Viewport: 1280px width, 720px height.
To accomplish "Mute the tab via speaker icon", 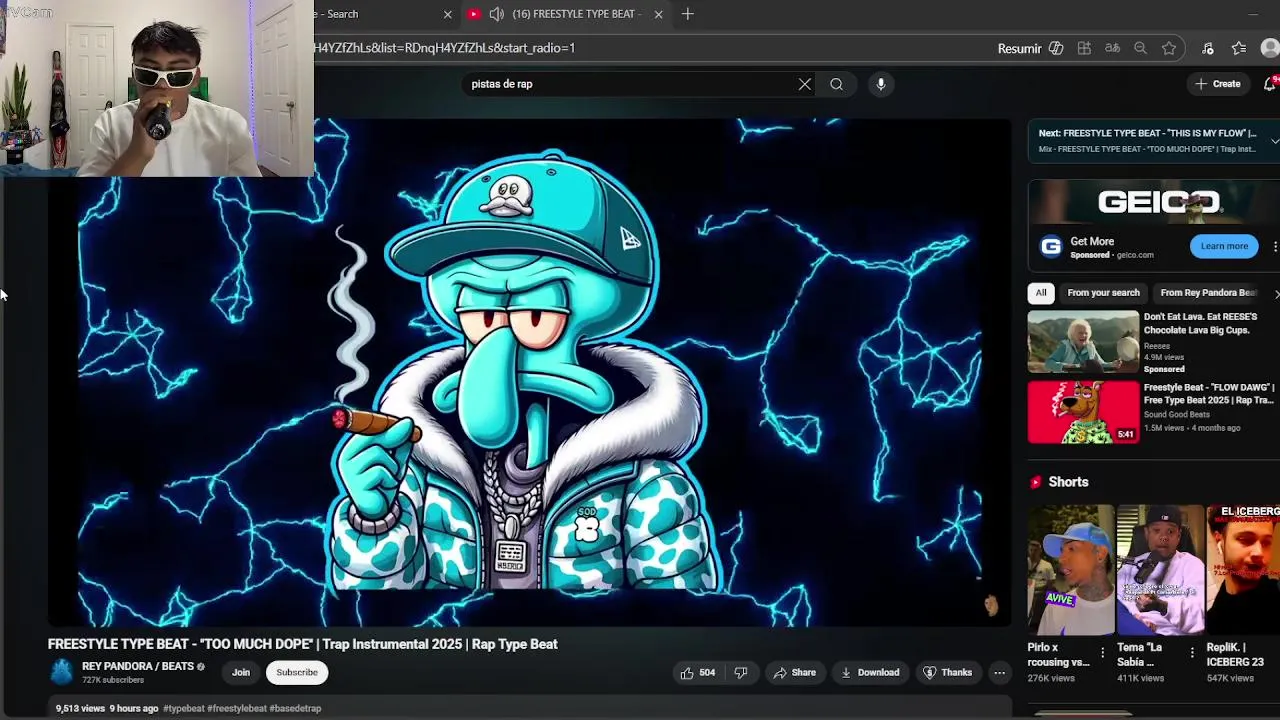I will pos(496,14).
